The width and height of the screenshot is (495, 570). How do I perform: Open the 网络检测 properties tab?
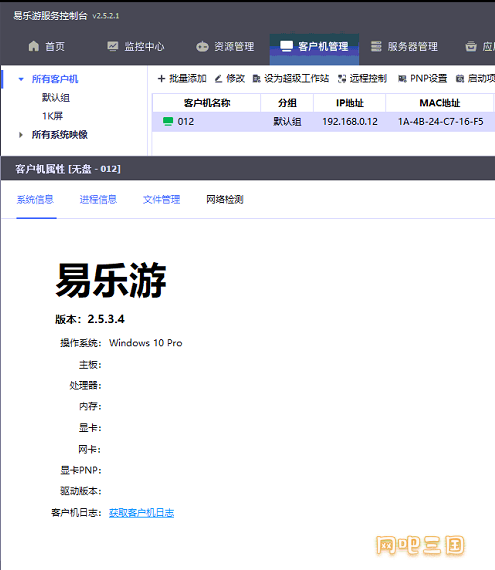225,200
